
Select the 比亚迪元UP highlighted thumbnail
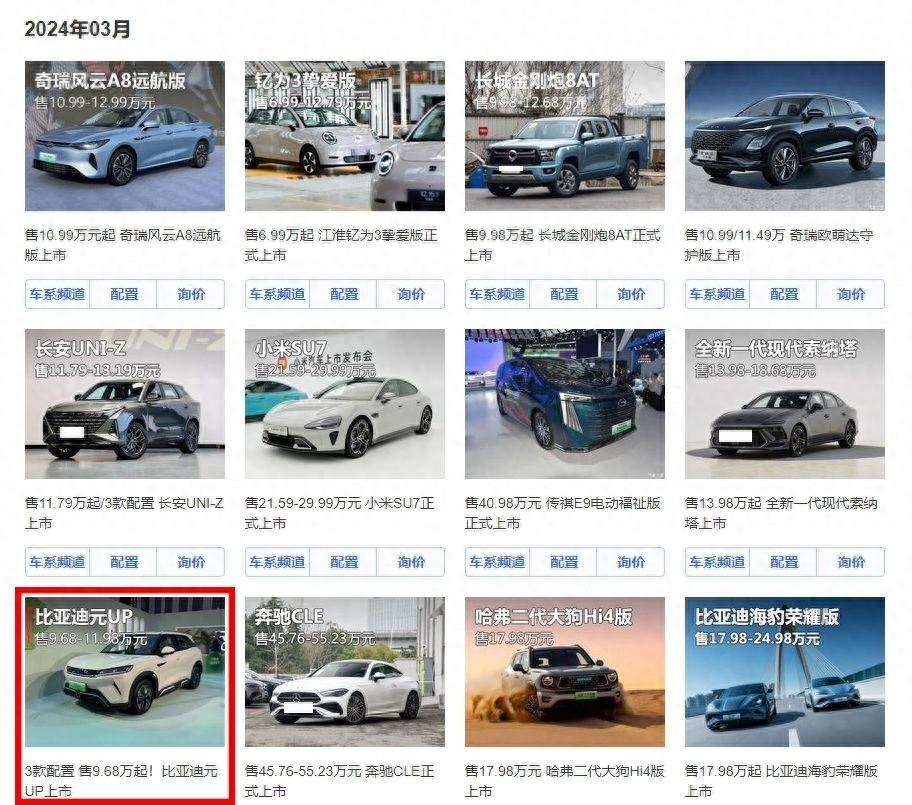click(x=124, y=672)
